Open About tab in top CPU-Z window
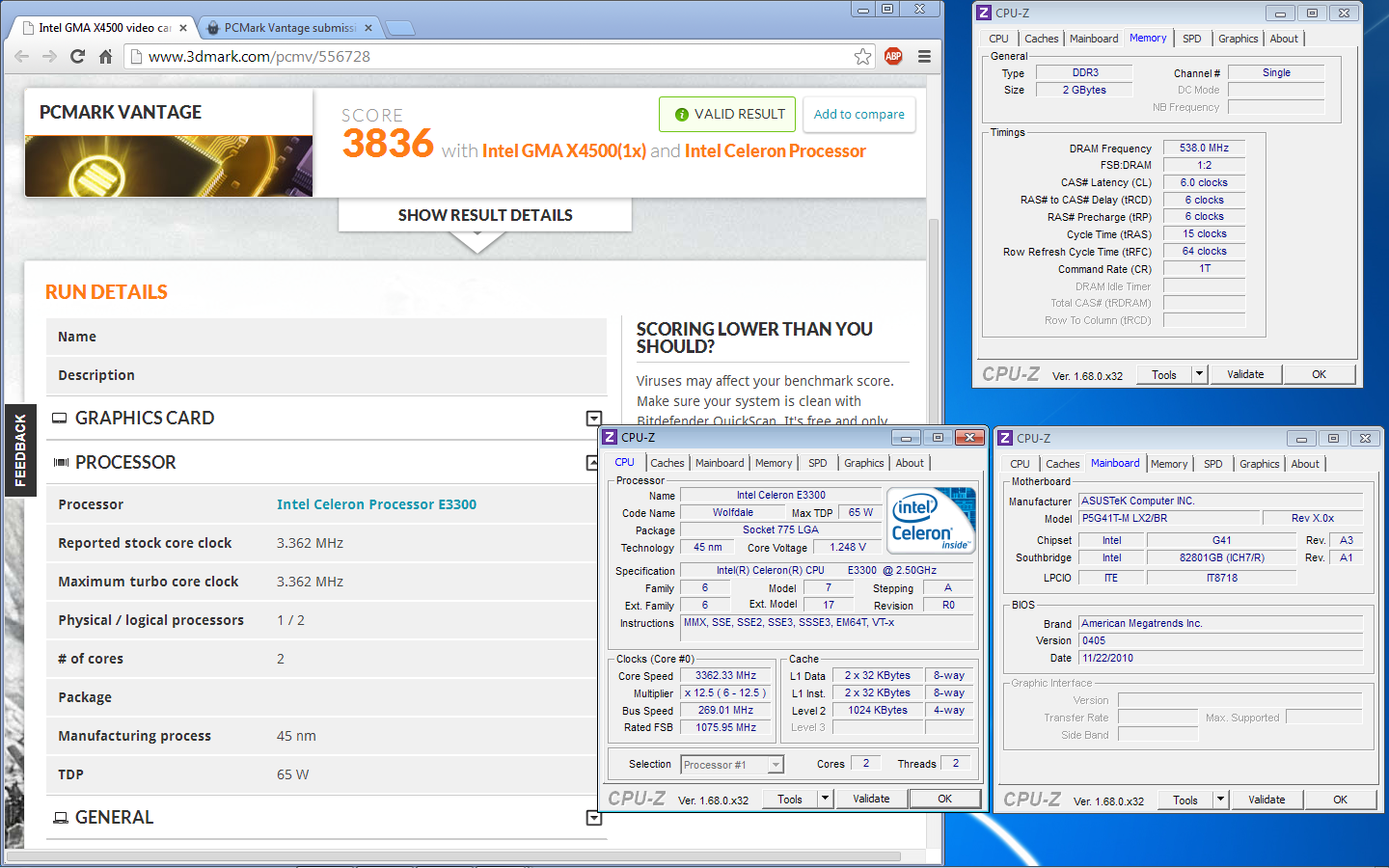1389x868 pixels. (1284, 39)
